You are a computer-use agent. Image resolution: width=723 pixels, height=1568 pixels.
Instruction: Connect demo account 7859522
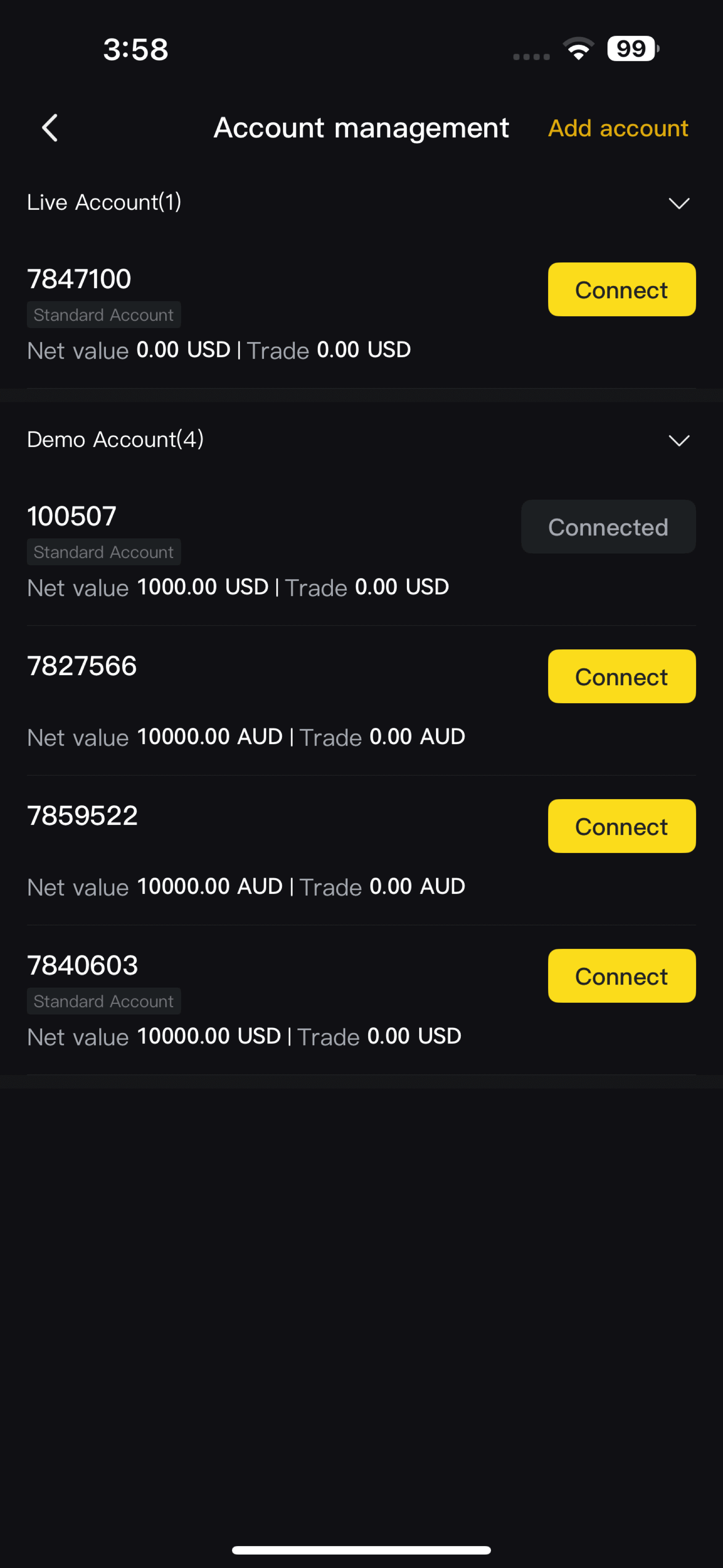(621, 826)
